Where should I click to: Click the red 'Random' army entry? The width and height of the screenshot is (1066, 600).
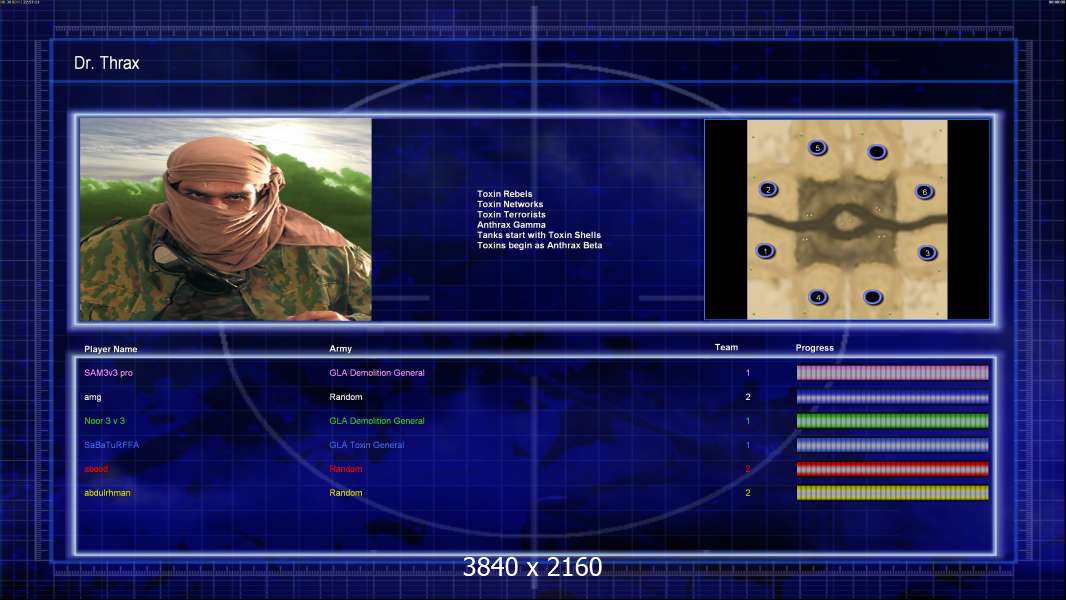click(x=346, y=469)
